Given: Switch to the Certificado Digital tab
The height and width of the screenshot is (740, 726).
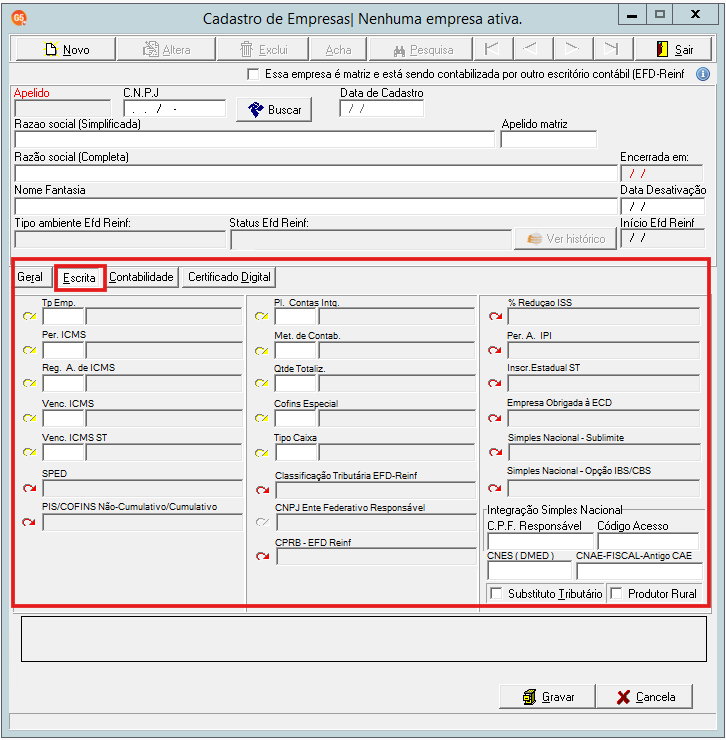Looking at the screenshot, I should pyautogui.click(x=229, y=277).
